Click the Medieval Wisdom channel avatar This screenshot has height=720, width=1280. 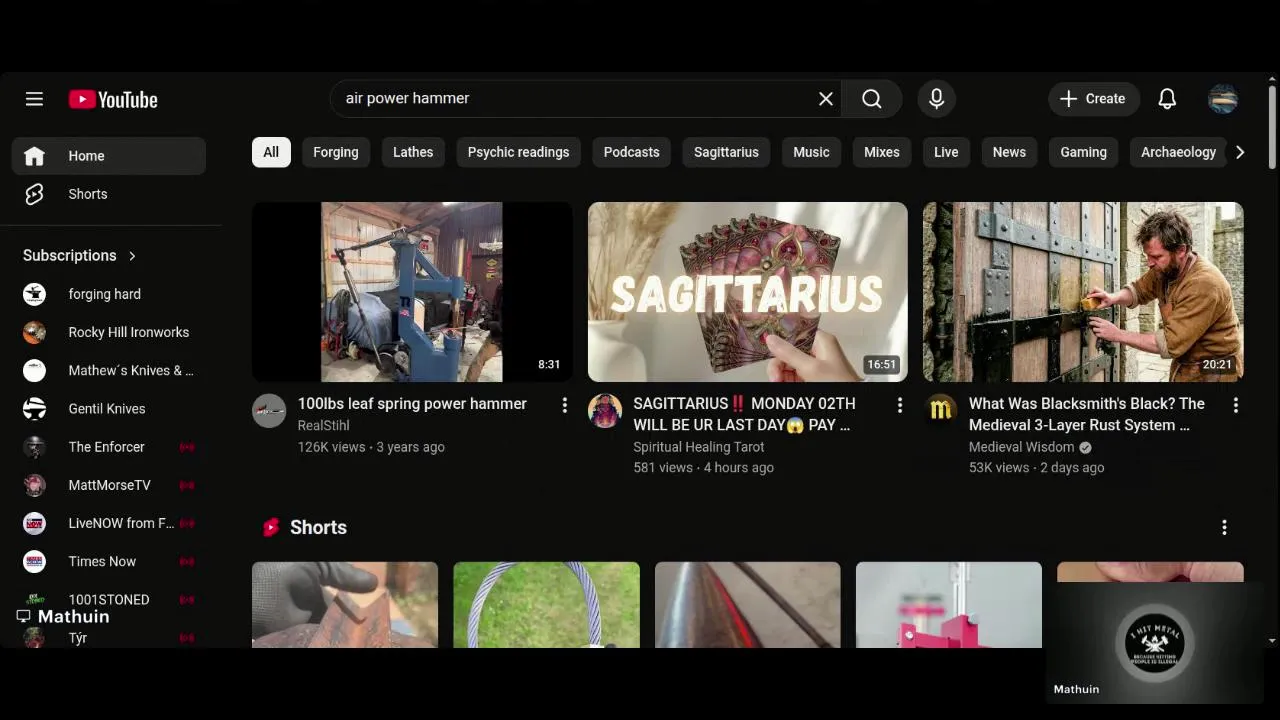coord(940,411)
